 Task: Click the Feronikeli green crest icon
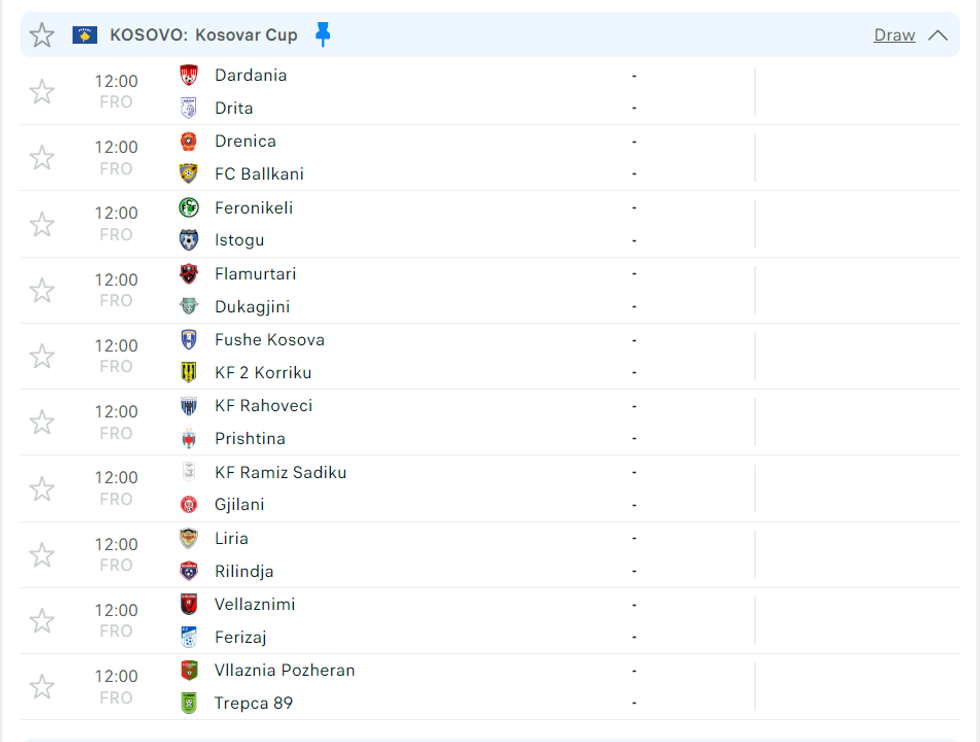(x=188, y=208)
